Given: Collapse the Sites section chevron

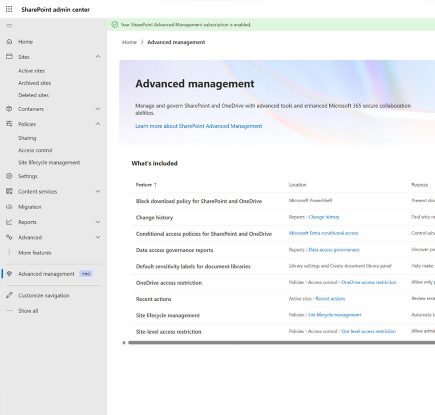Looking at the screenshot, I should click(98, 57).
